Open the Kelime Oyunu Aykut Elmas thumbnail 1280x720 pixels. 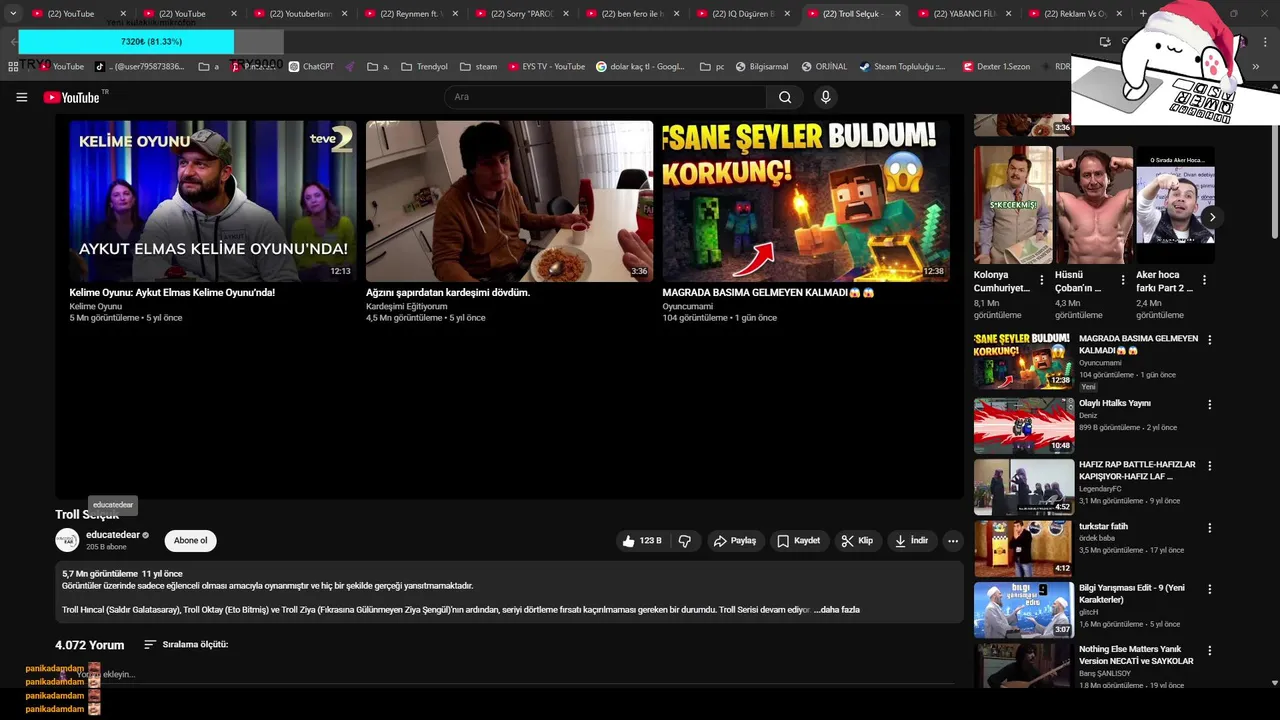coord(213,201)
